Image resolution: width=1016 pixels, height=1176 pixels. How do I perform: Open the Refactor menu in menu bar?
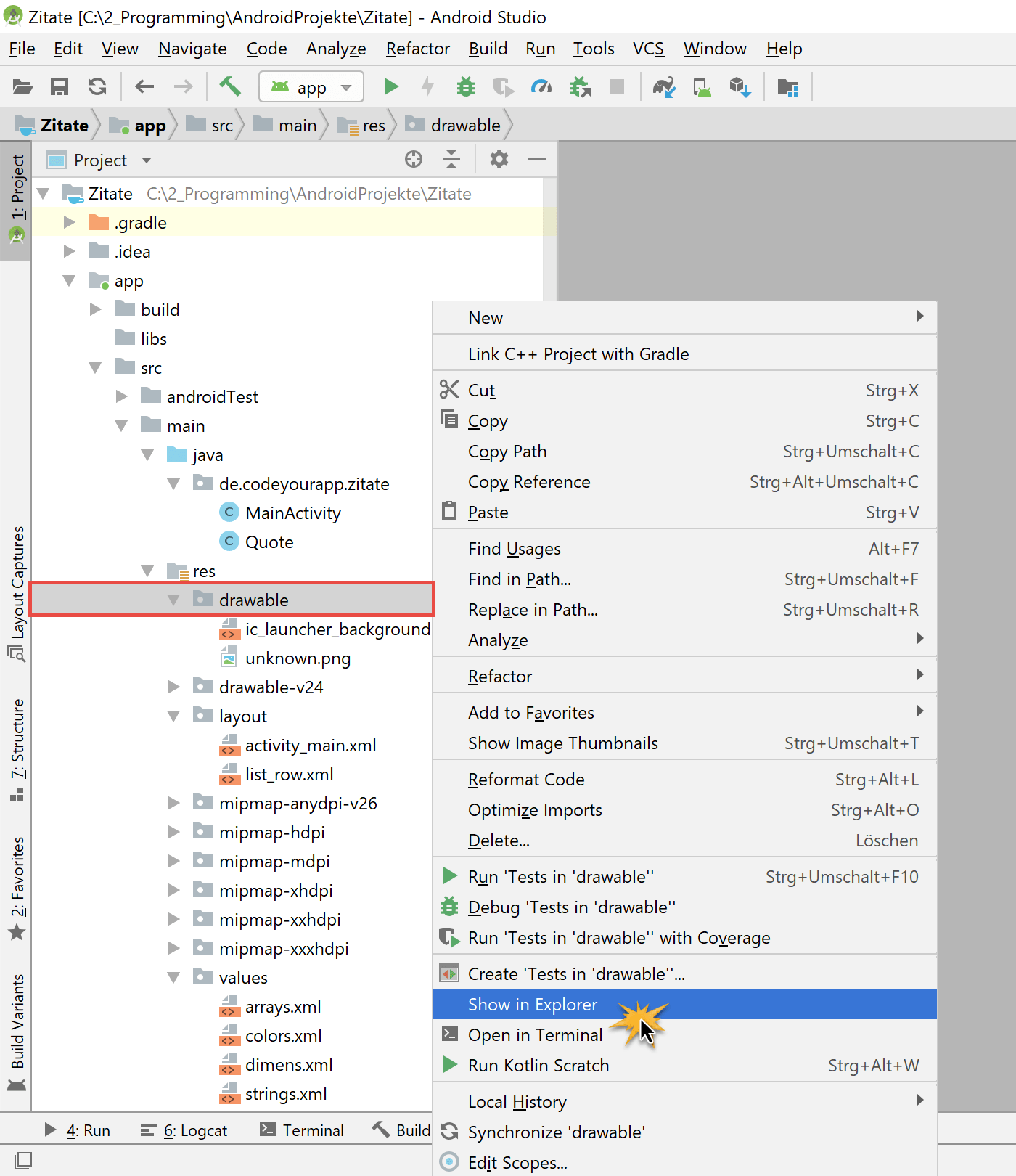coord(418,49)
